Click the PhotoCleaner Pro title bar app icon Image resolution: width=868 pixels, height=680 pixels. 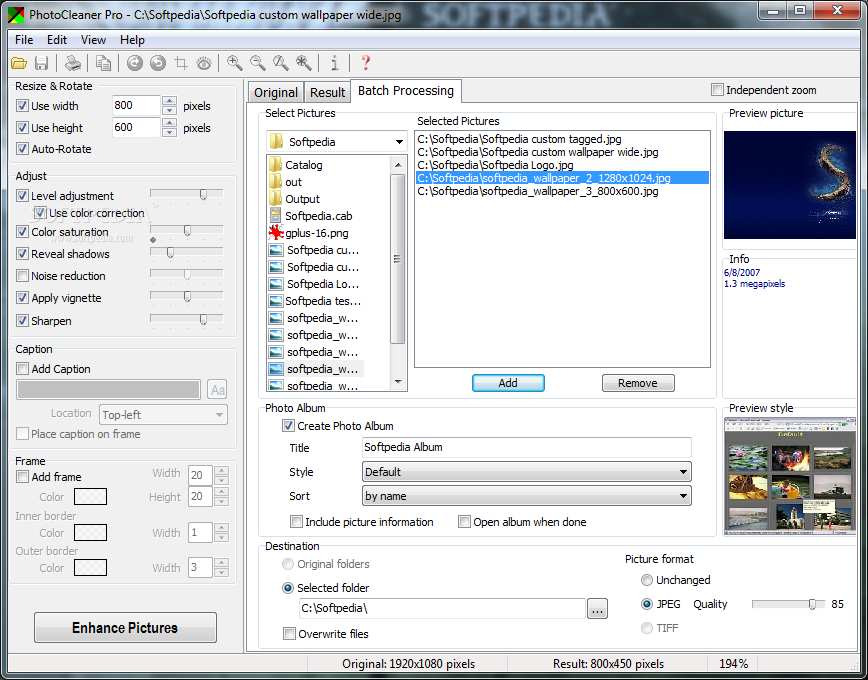point(16,14)
